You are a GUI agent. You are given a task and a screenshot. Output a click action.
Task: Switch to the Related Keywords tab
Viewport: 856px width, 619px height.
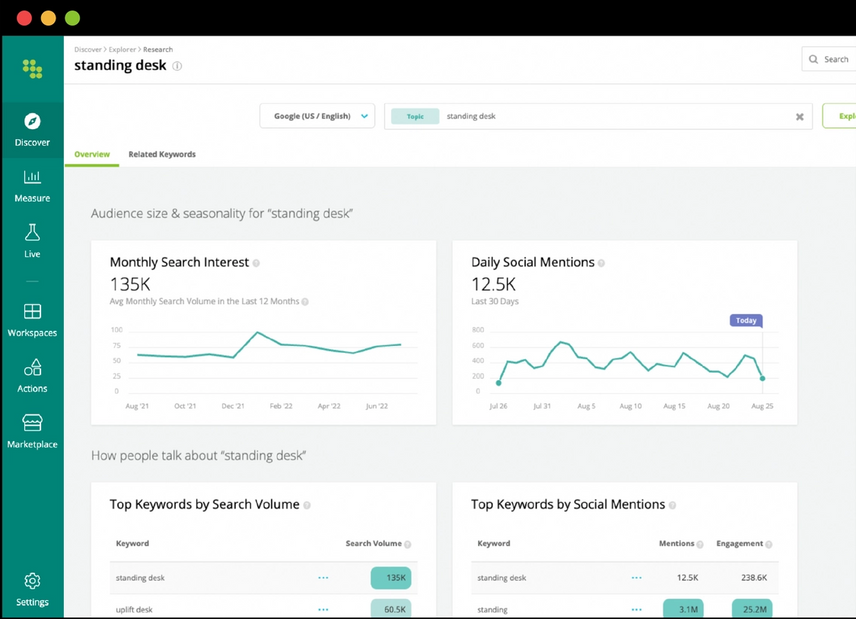point(161,154)
